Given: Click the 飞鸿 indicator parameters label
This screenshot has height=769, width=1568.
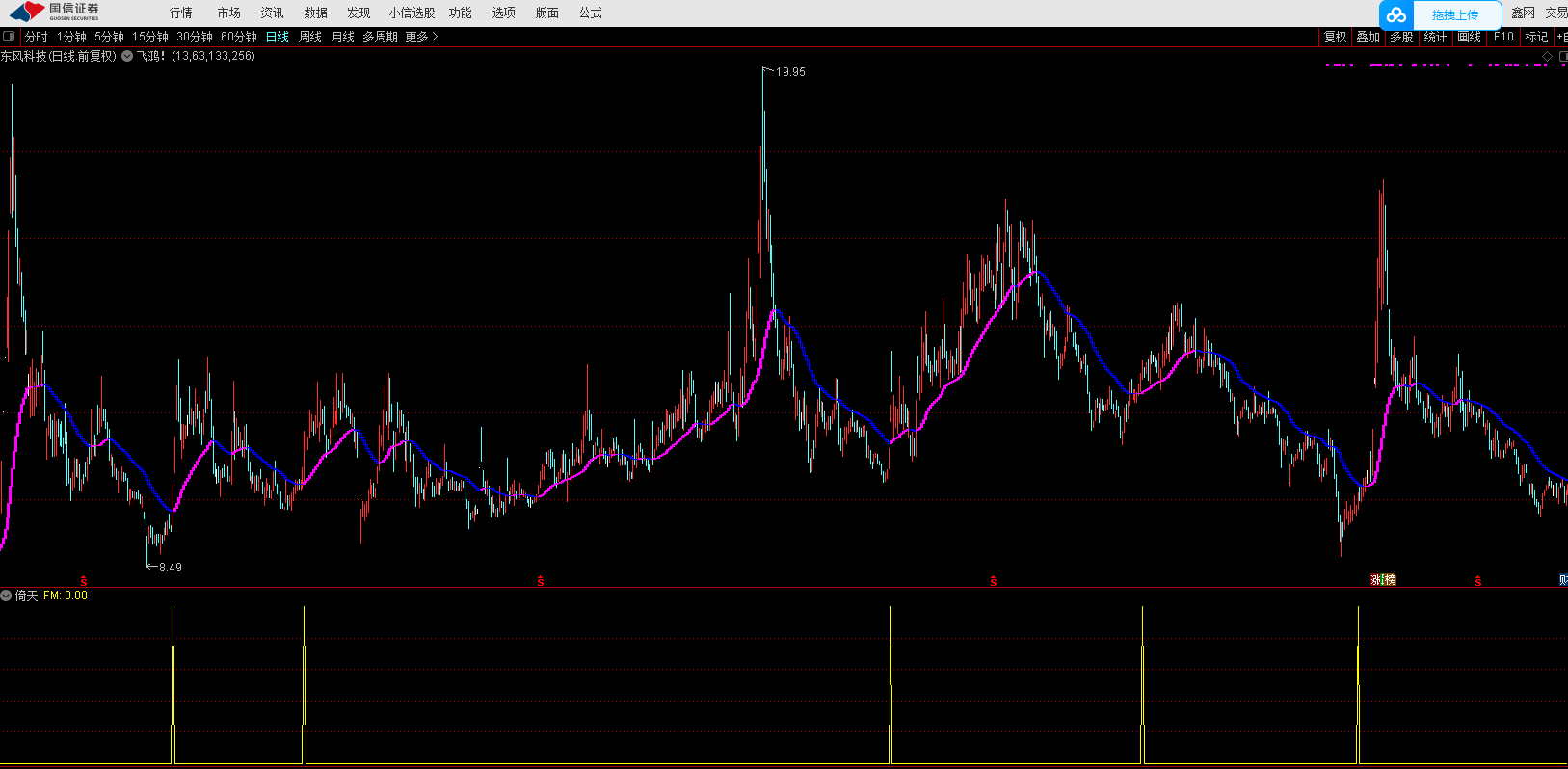Looking at the screenshot, I should click(x=196, y=56).
